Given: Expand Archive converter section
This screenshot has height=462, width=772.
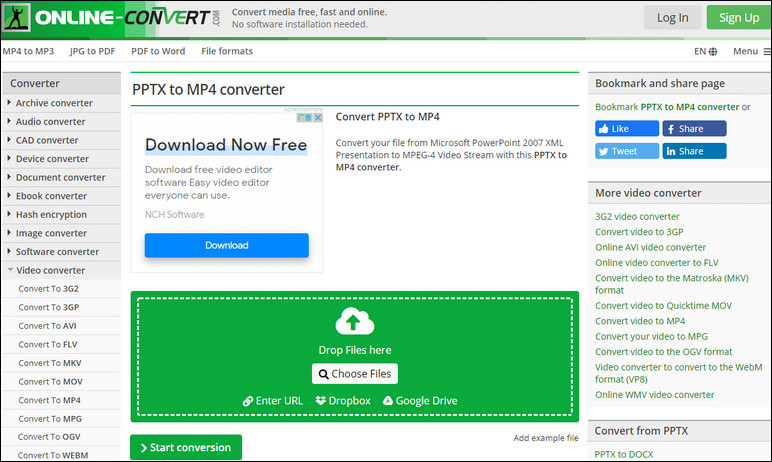Looking at the screenshot, I should tap(62, 103).
